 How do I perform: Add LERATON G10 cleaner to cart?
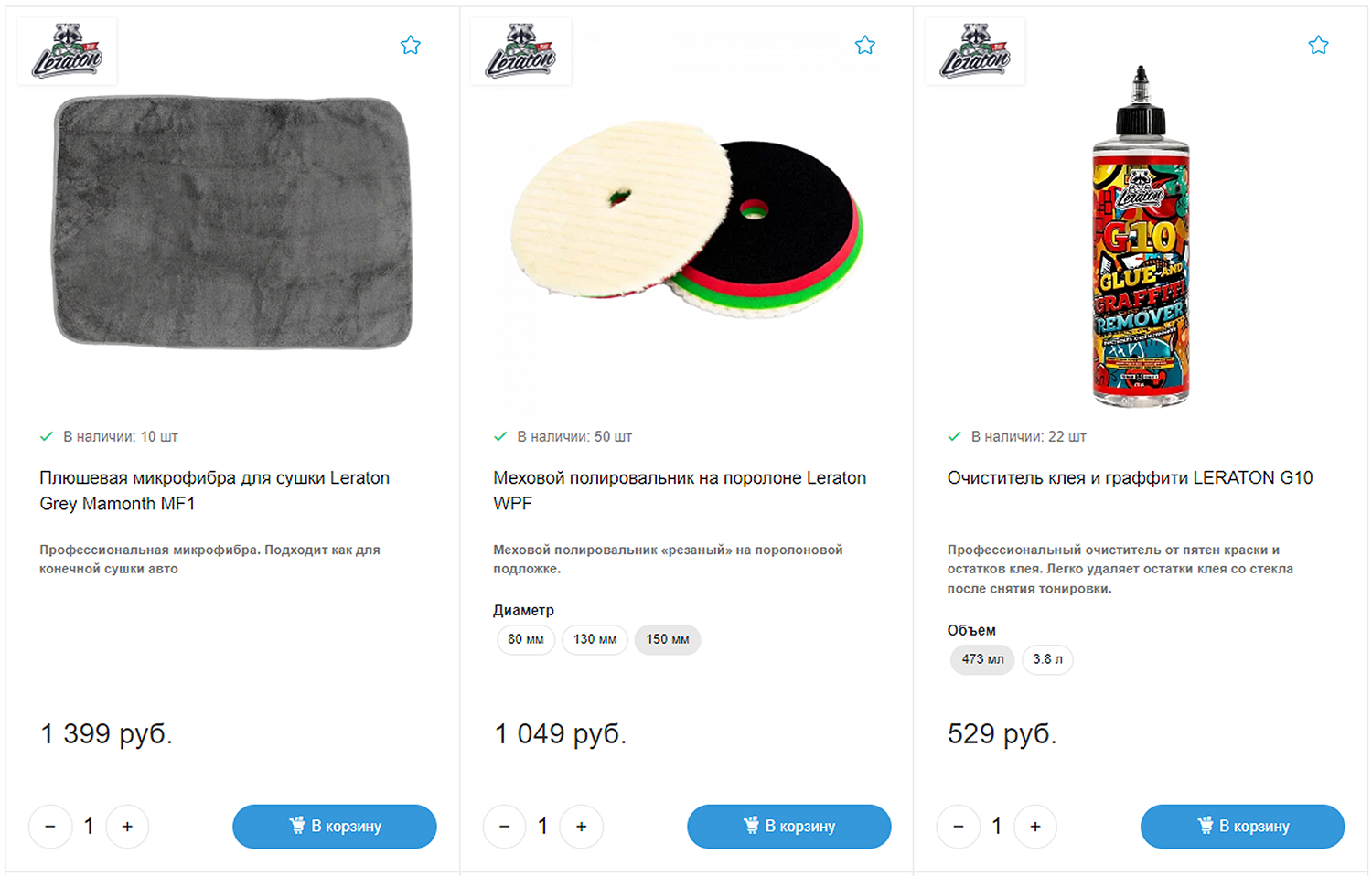point(1242,827)
